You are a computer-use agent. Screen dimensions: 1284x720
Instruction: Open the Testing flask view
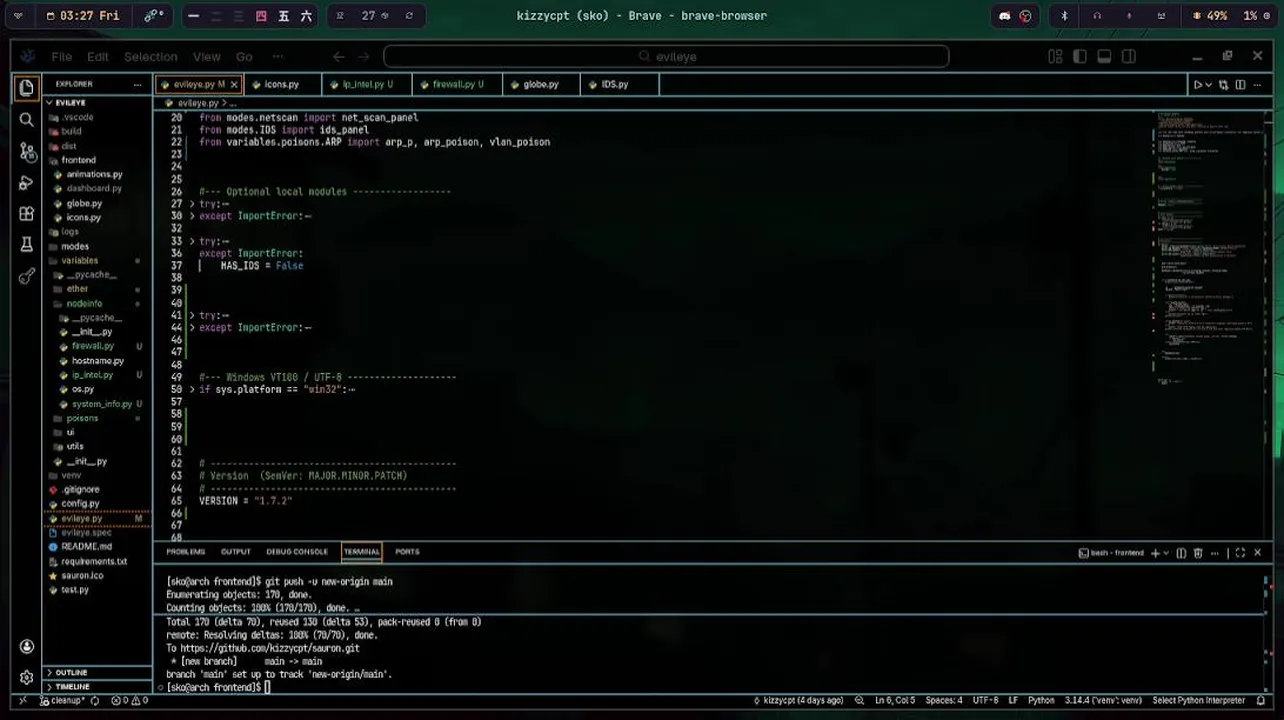tap(26, 245)
